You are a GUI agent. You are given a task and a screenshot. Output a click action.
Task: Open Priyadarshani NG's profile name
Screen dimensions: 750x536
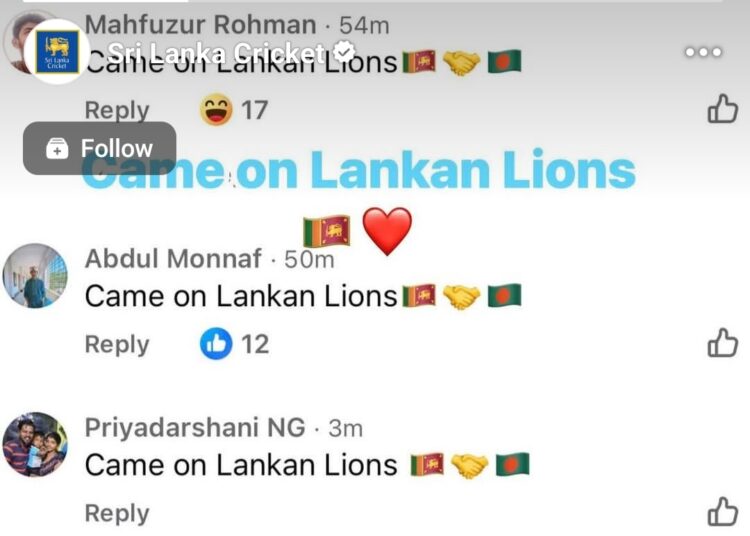(x=195, y=427)
